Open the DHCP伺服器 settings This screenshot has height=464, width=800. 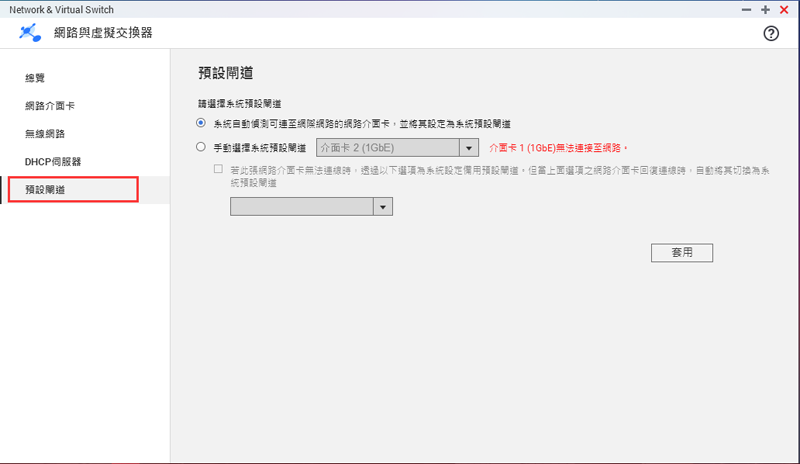53,161
